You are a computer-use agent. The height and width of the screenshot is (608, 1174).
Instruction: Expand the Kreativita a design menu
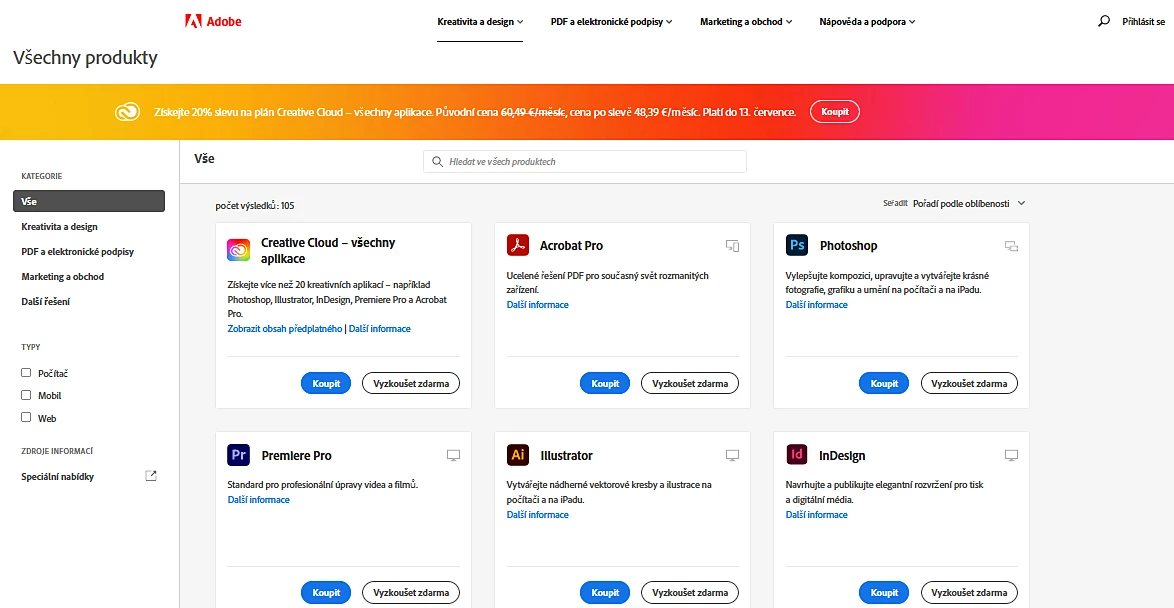click(480, 21)
